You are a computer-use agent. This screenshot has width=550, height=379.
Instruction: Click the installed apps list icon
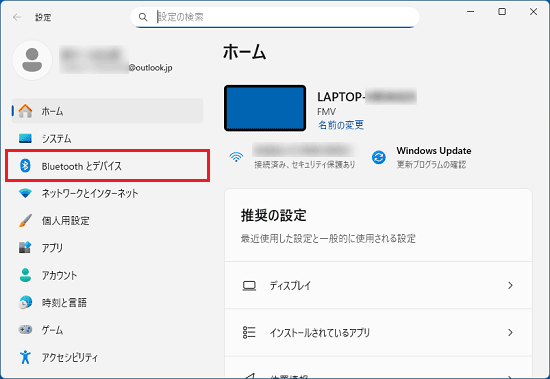coord(249,332)
